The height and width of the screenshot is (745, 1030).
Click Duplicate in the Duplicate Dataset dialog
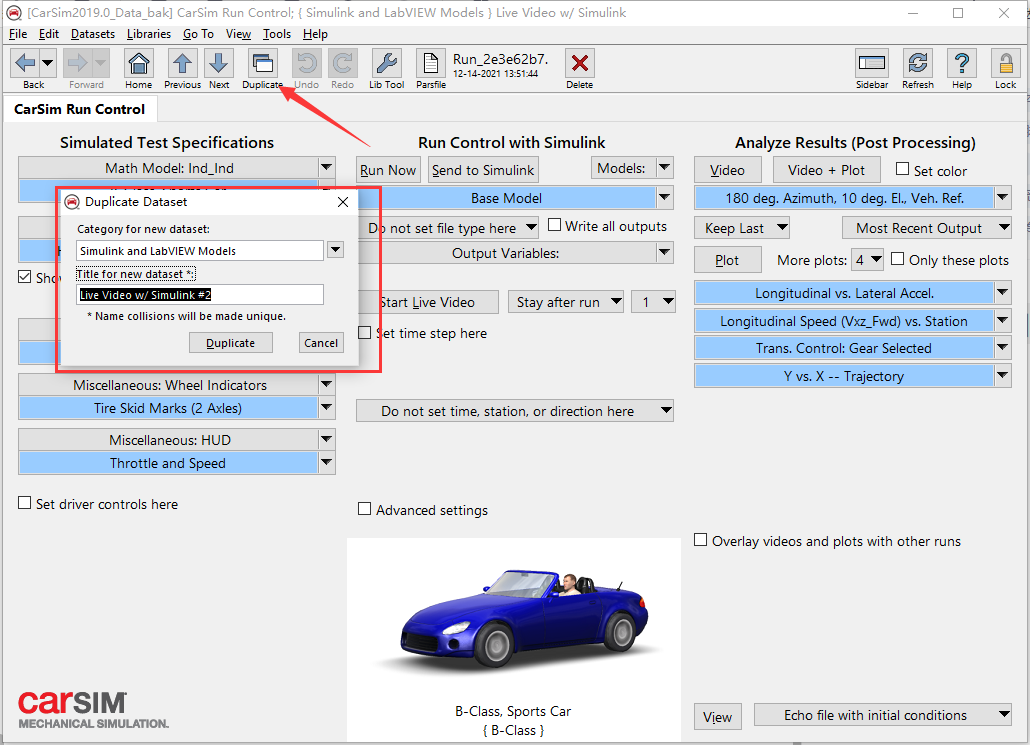tap(230, 342)
